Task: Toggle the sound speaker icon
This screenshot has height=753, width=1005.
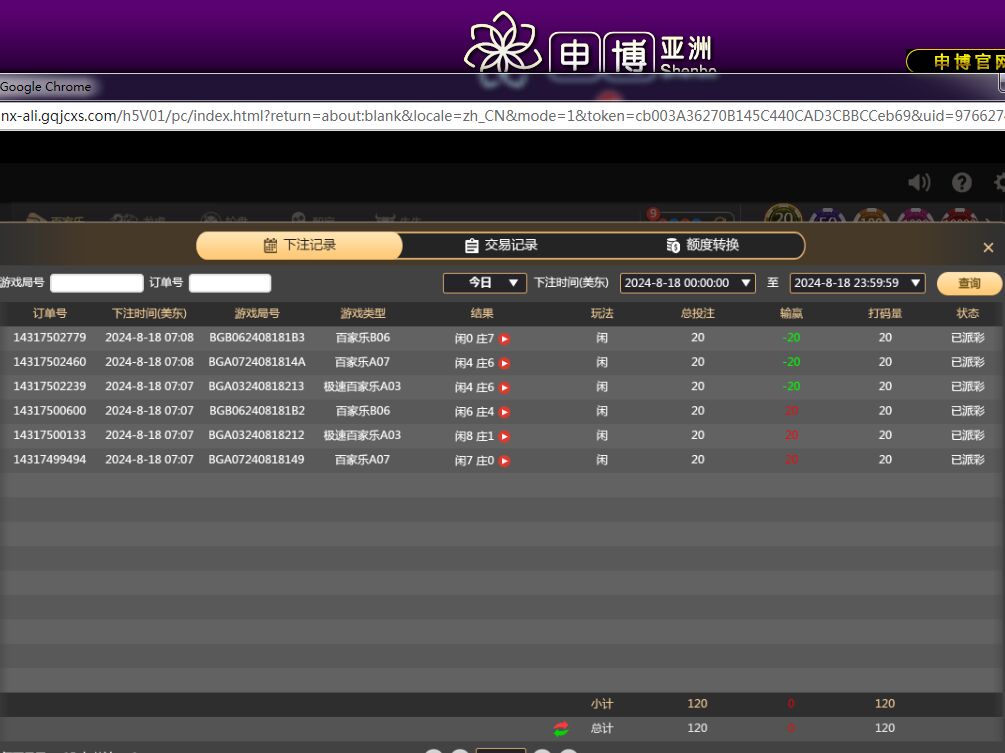Action: (x=918, y=182)
